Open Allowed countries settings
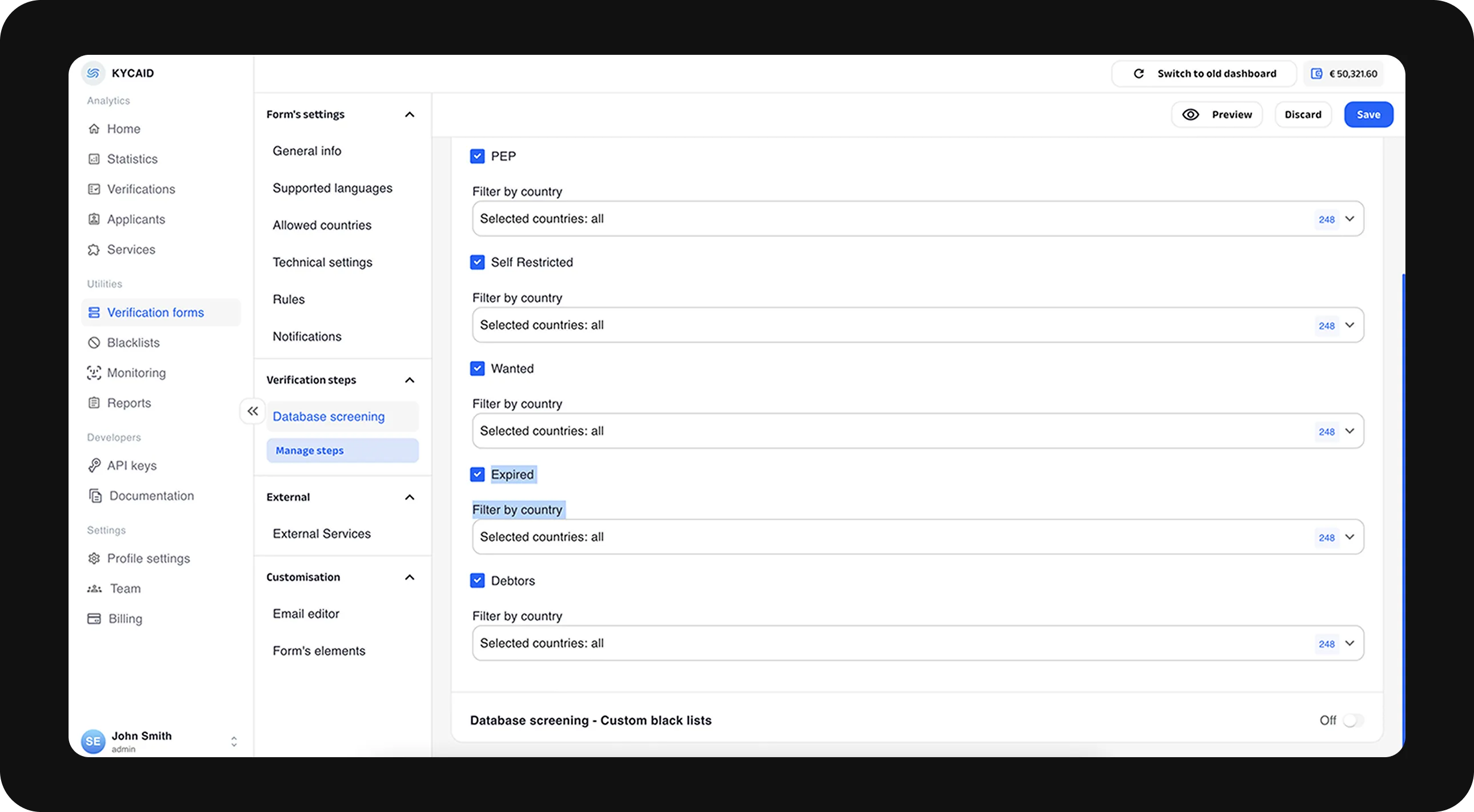The width and height of the screenshot is (1474, 812). 322,226
